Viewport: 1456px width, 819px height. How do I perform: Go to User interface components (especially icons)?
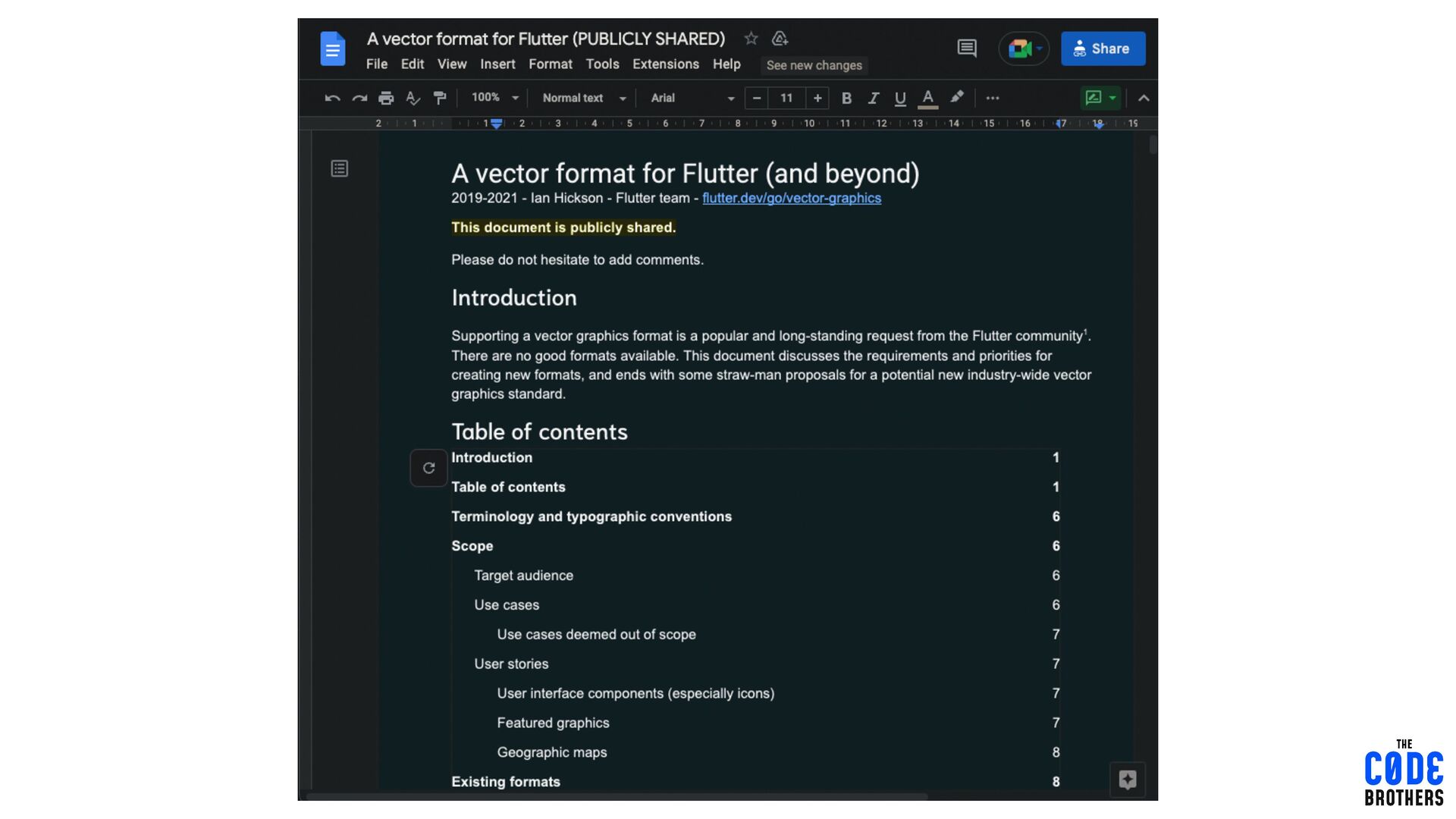pyautogui.click(x=635, y=694)
